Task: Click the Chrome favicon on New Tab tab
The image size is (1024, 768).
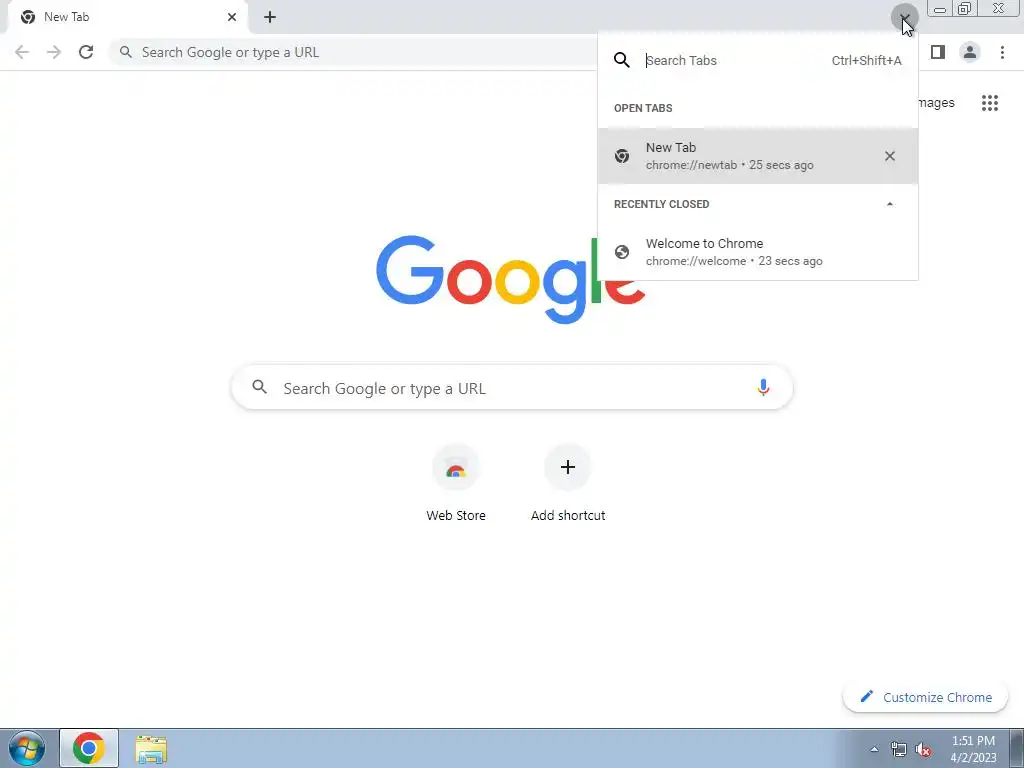Action: tap(27, 17)
